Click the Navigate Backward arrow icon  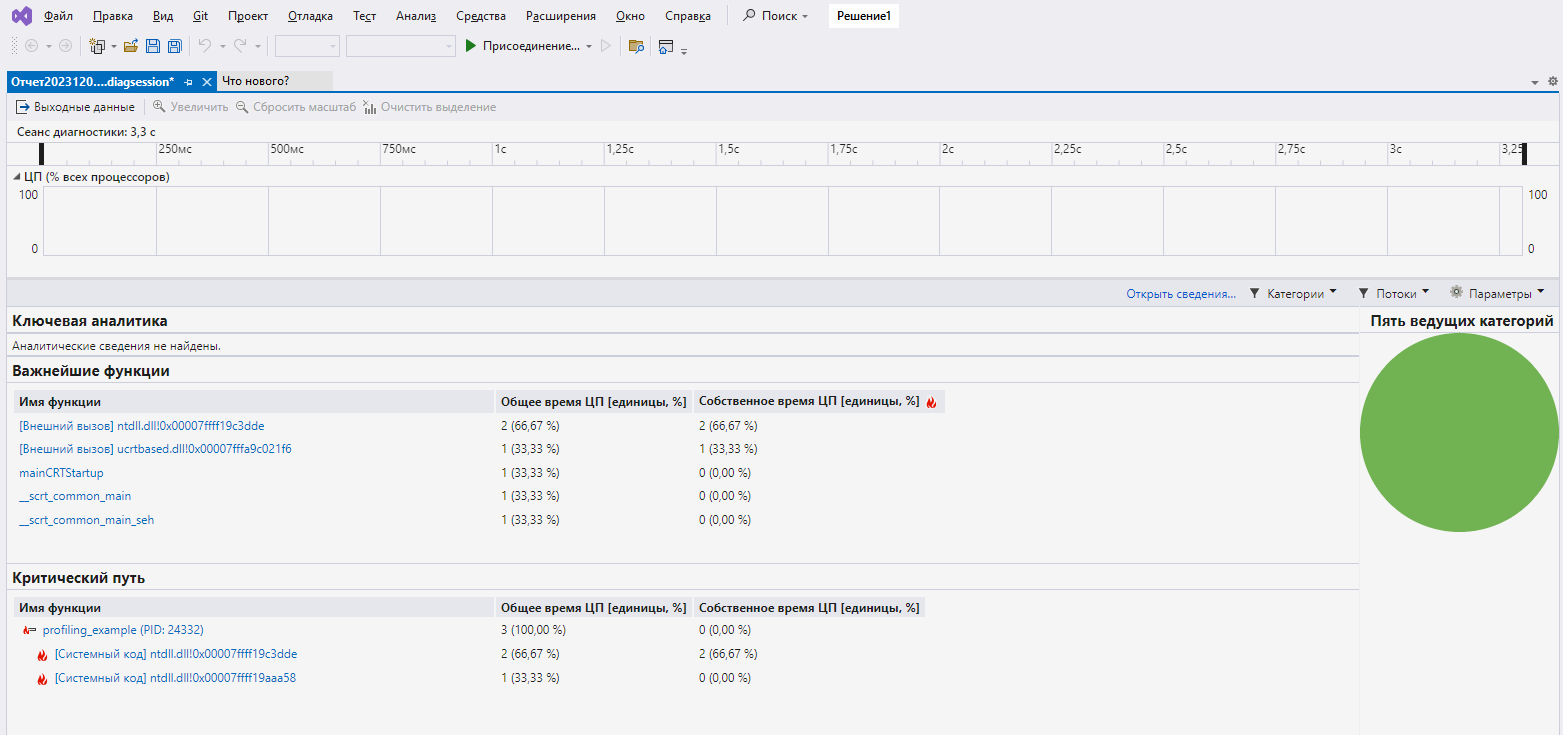pyautogui.click(x=31, y=46)
